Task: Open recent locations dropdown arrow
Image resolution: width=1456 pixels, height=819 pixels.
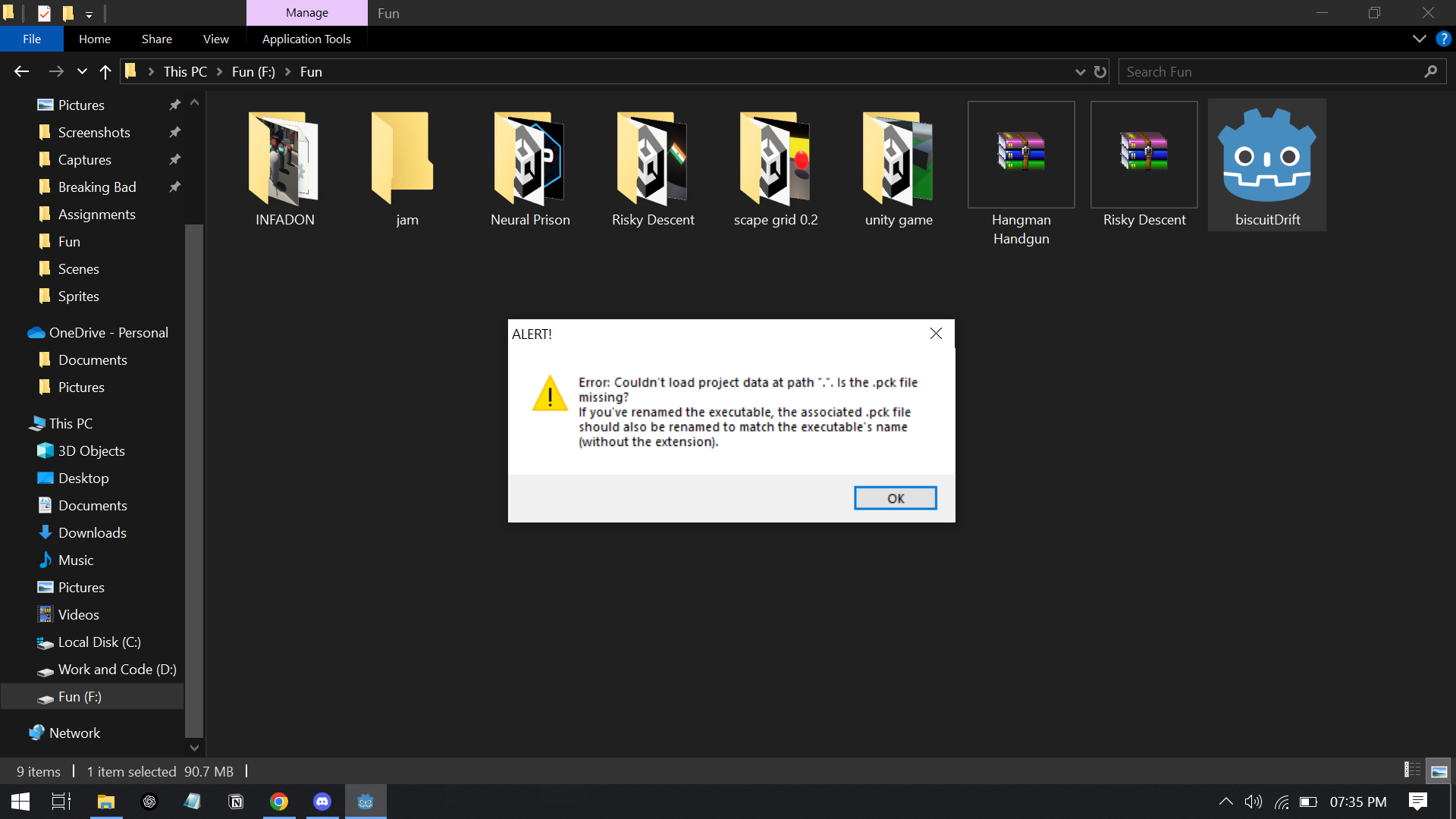Action: [82, 72]
